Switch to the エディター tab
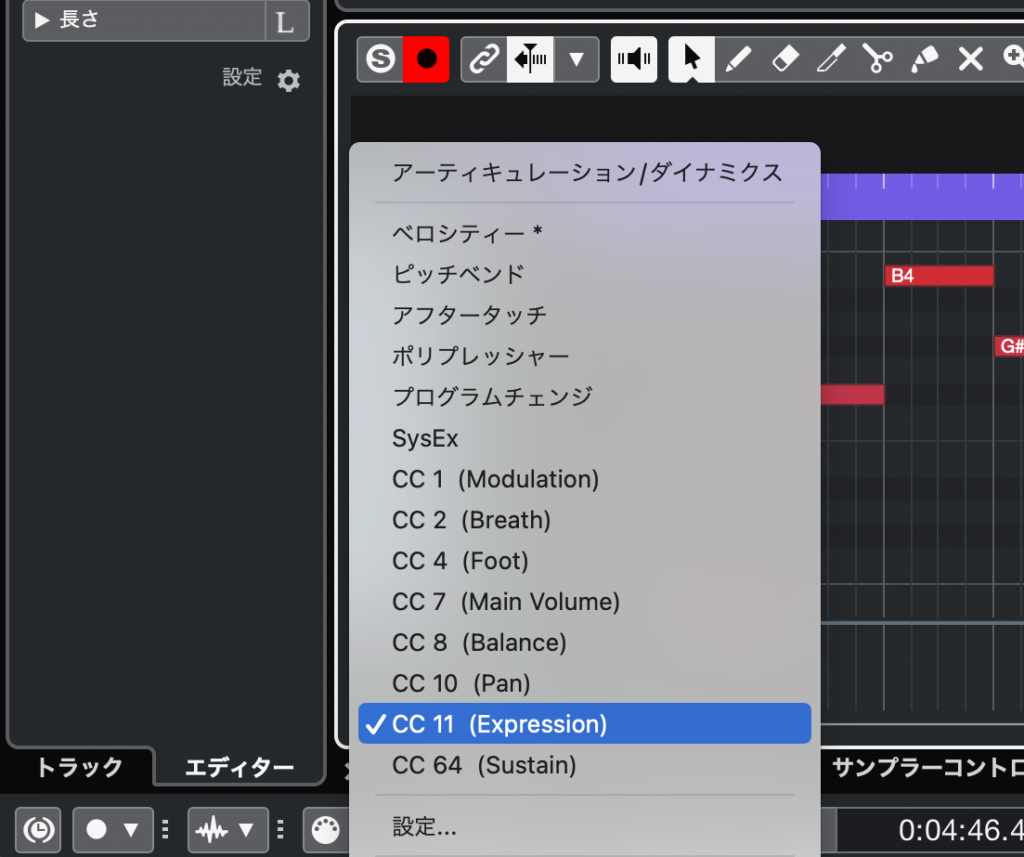The width and height of the screenshot is (1024, 857). (240, 768)
